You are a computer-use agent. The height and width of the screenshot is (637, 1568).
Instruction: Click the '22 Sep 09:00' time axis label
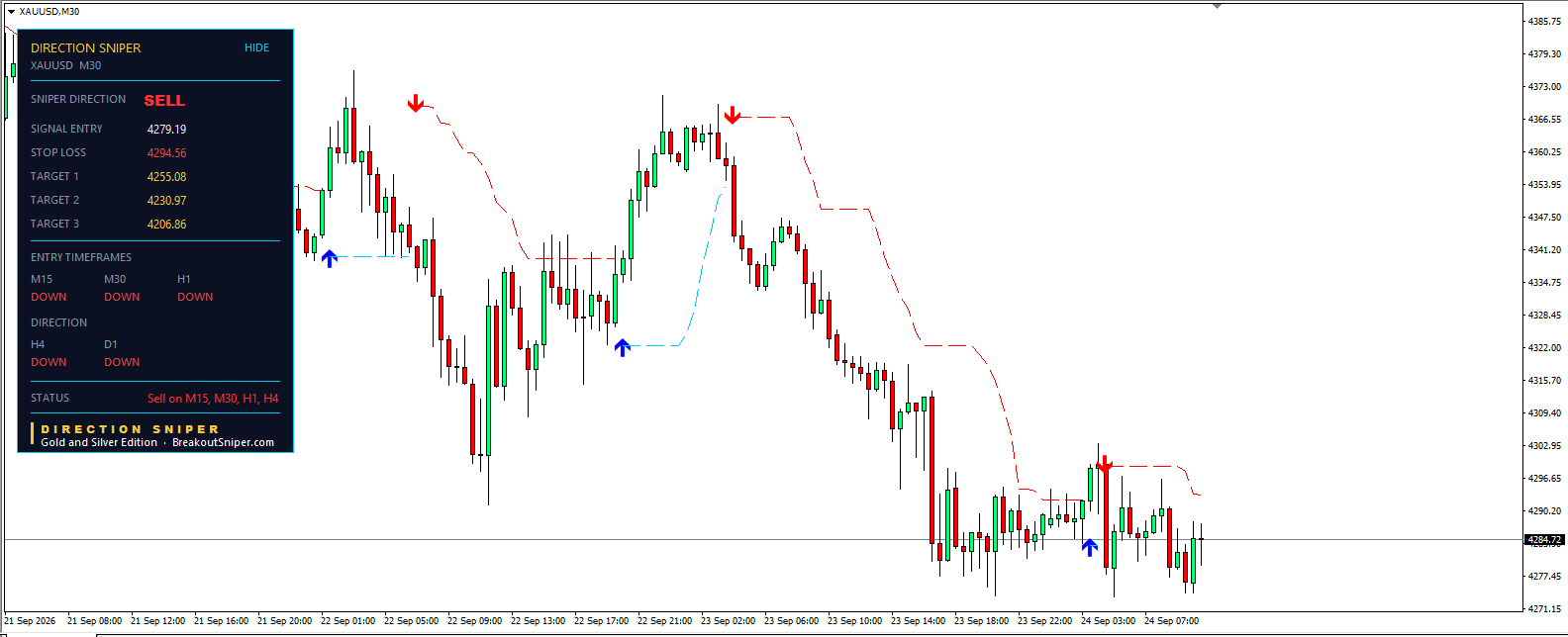coord(475,621)
